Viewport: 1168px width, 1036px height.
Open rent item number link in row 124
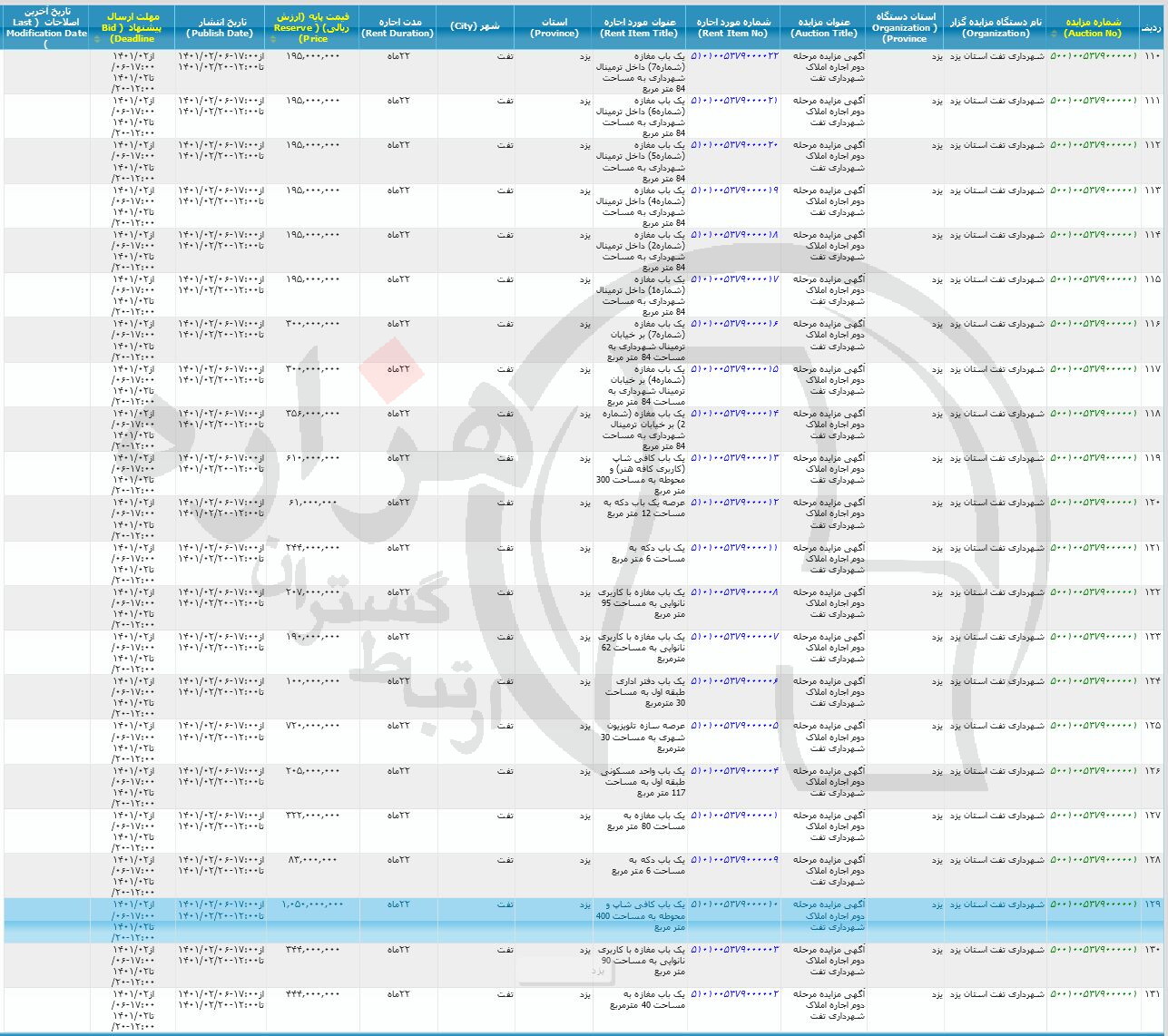click(735, 681)
